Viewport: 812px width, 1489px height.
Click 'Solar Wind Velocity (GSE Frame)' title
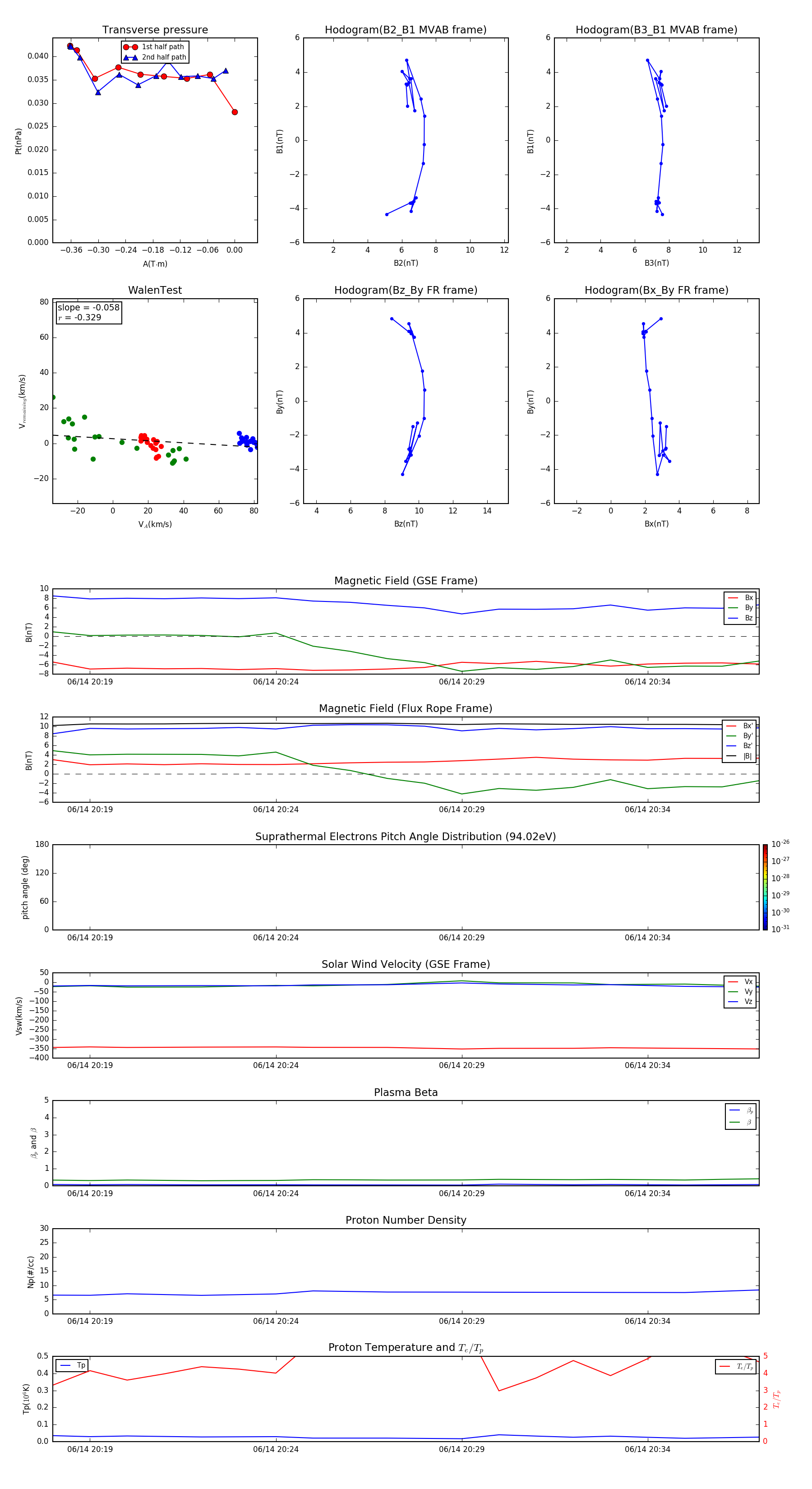click(406, 964)
